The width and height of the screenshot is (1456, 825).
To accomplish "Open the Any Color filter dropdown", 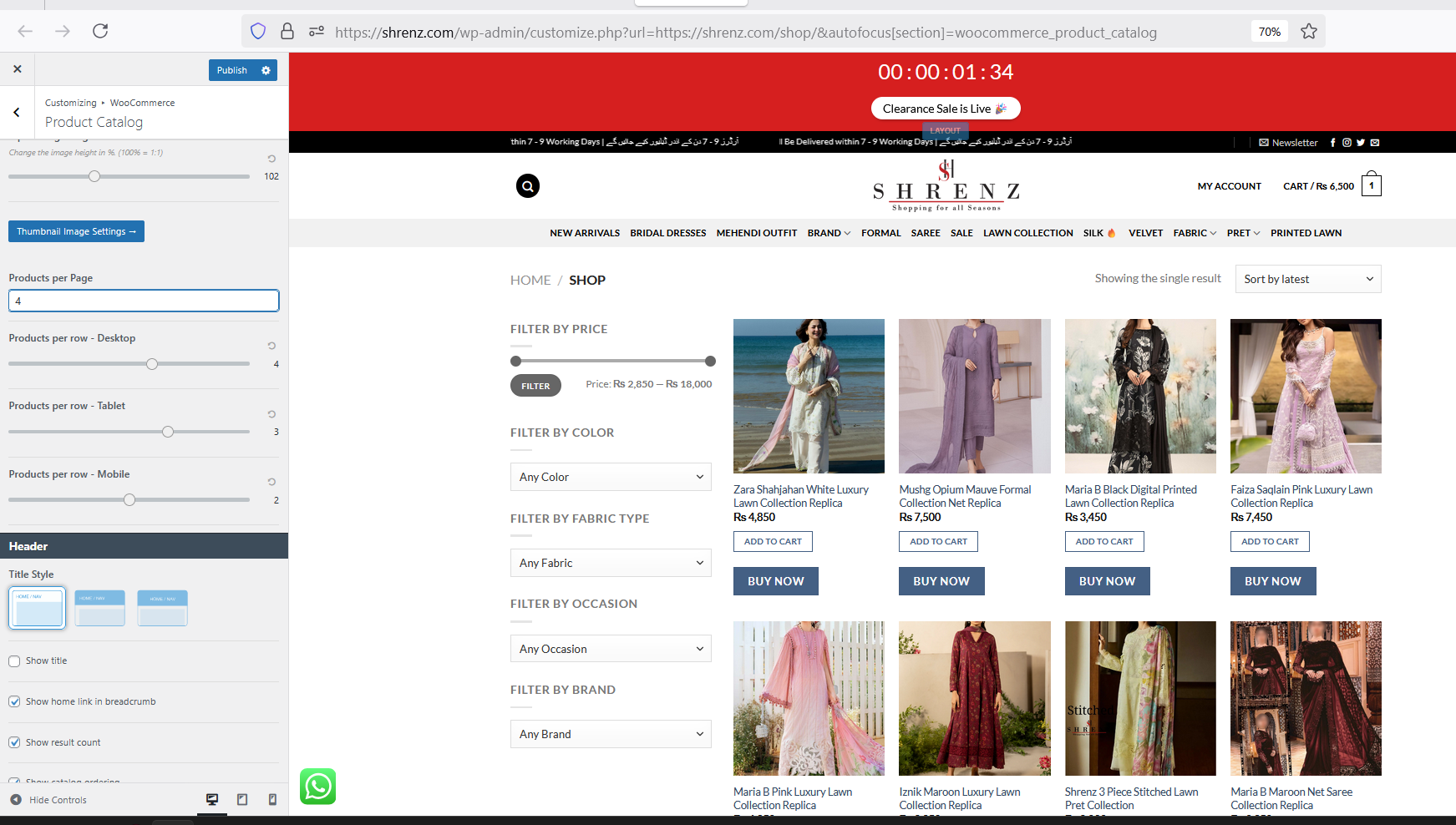I will pyautogui.click(x=611, y=477).
